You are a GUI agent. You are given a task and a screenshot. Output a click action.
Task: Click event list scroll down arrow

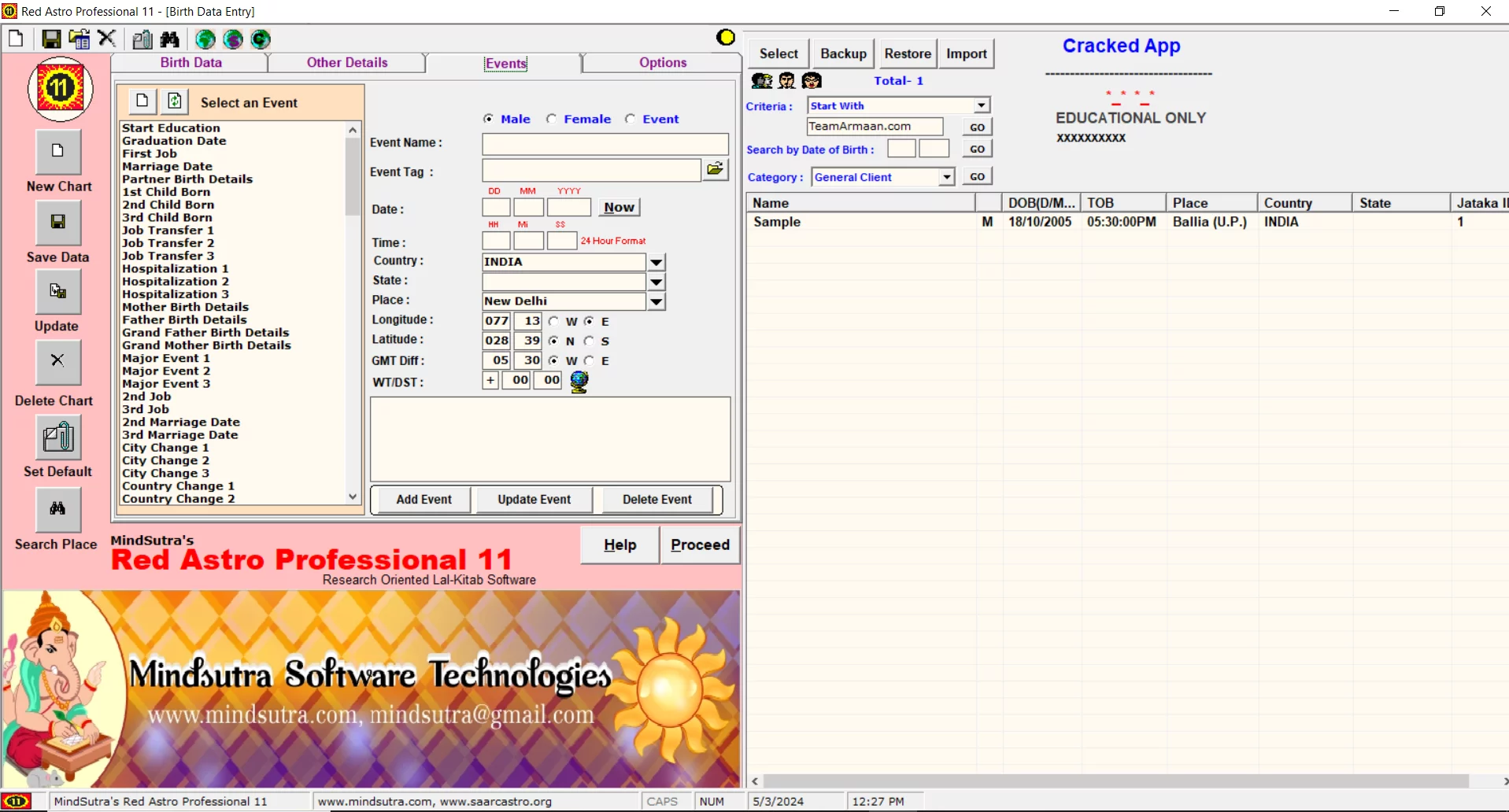353,496
